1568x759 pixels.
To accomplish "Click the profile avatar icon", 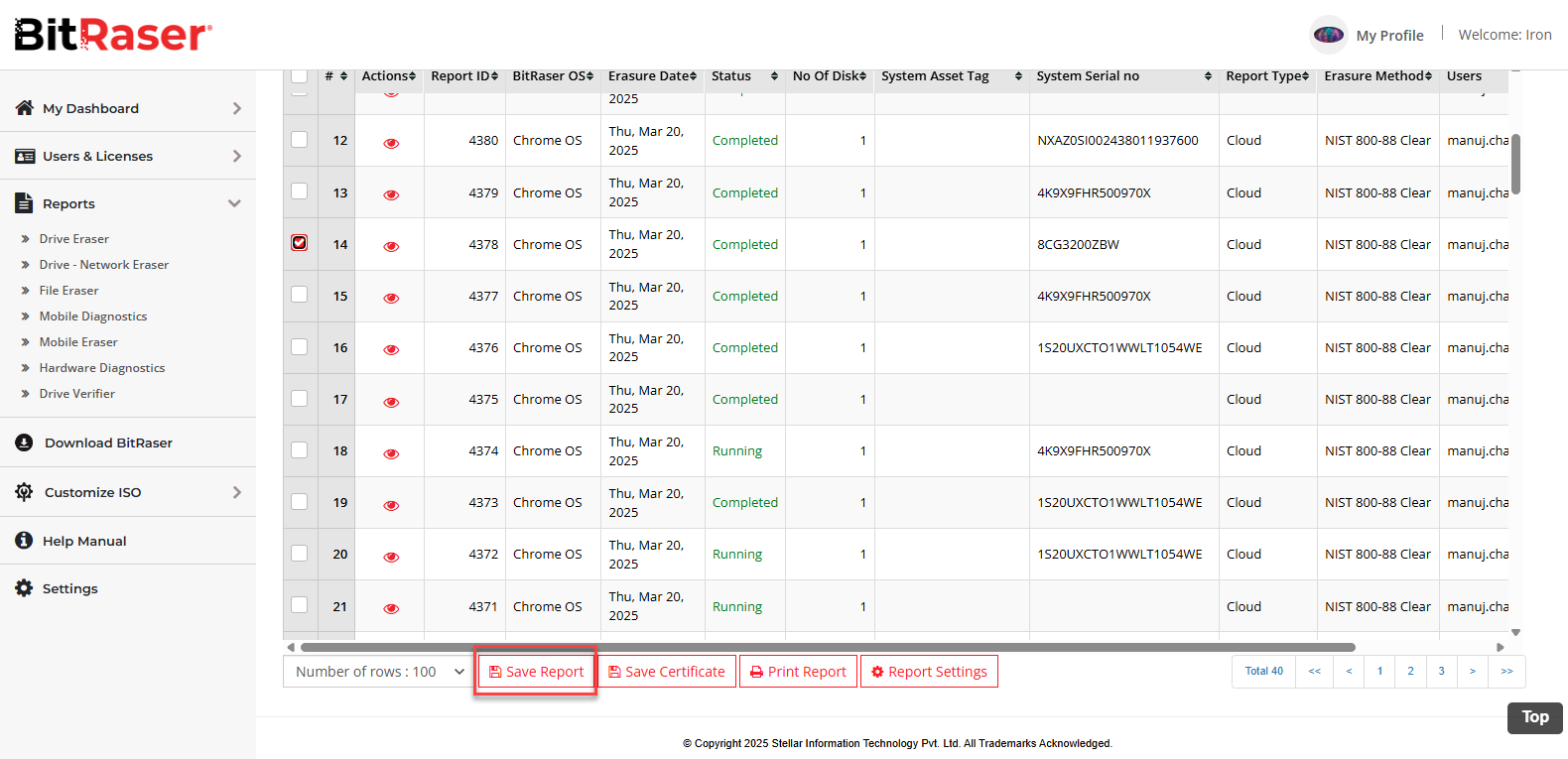I will pyautogui.click(x=1328, y=35).
